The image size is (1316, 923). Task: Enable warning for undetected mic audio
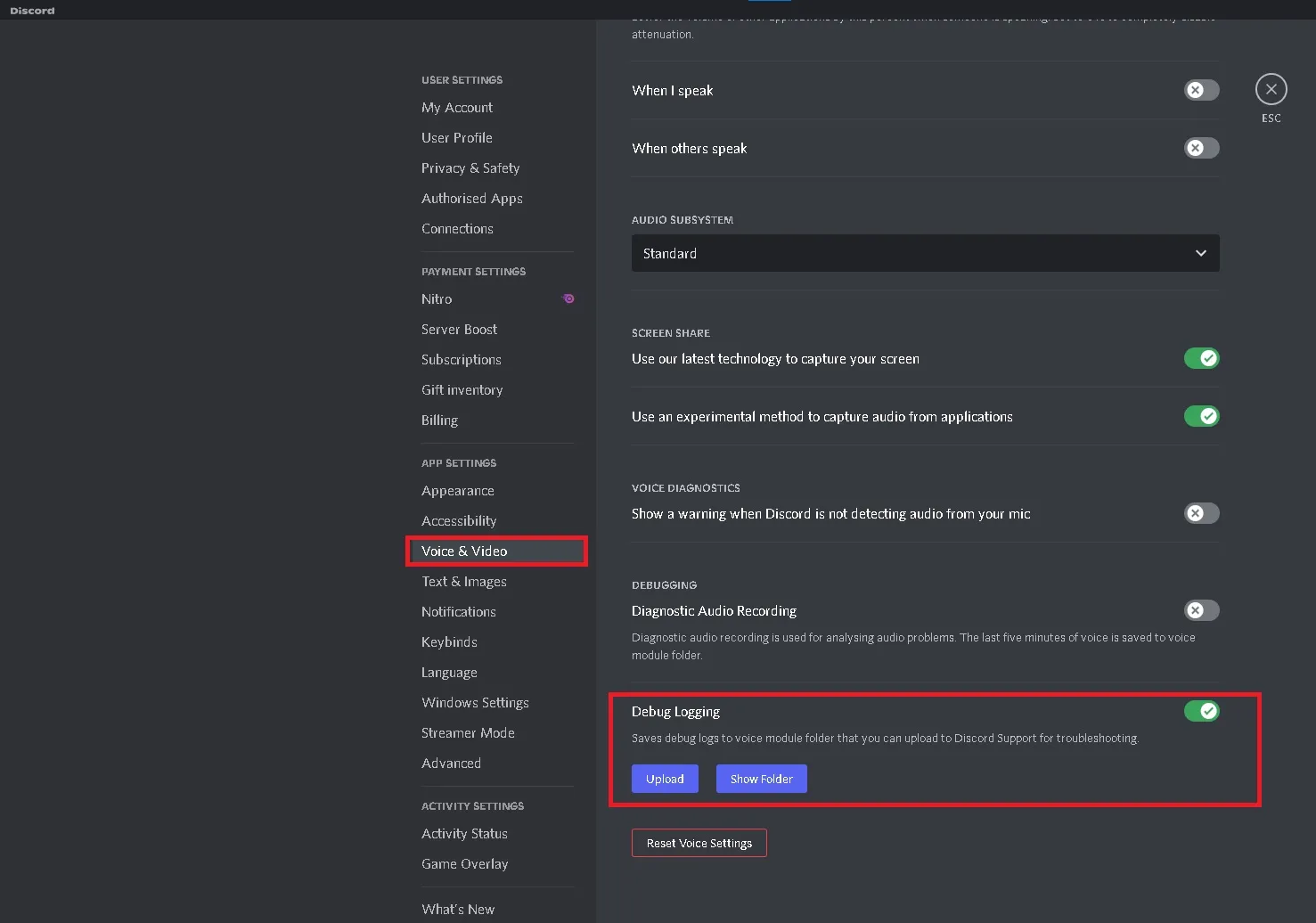(1201, 513)
